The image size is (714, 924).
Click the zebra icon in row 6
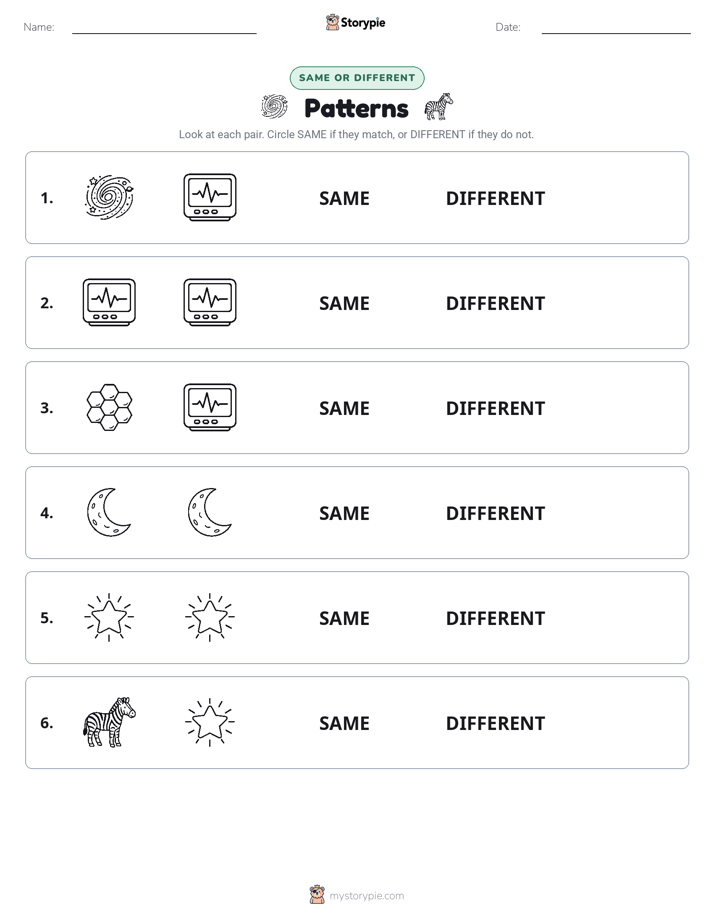click(110, 722)
